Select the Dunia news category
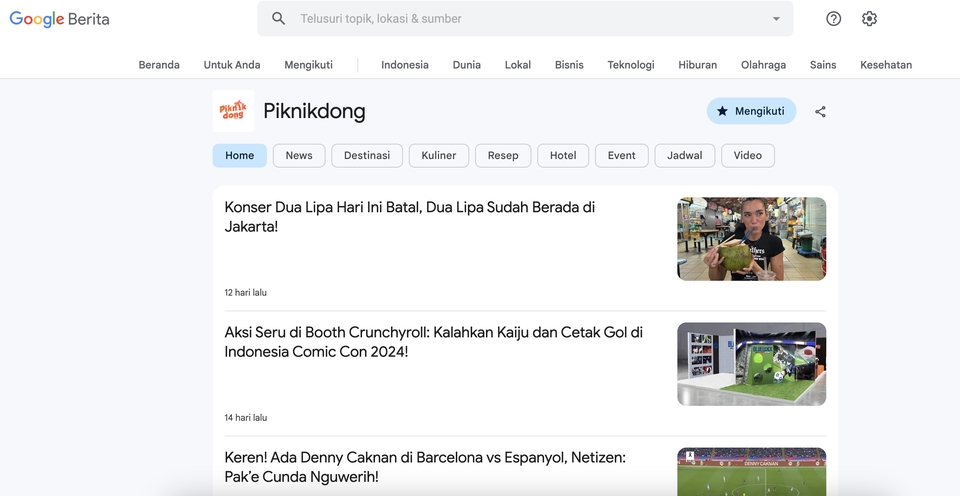 (x=467, y=65)
